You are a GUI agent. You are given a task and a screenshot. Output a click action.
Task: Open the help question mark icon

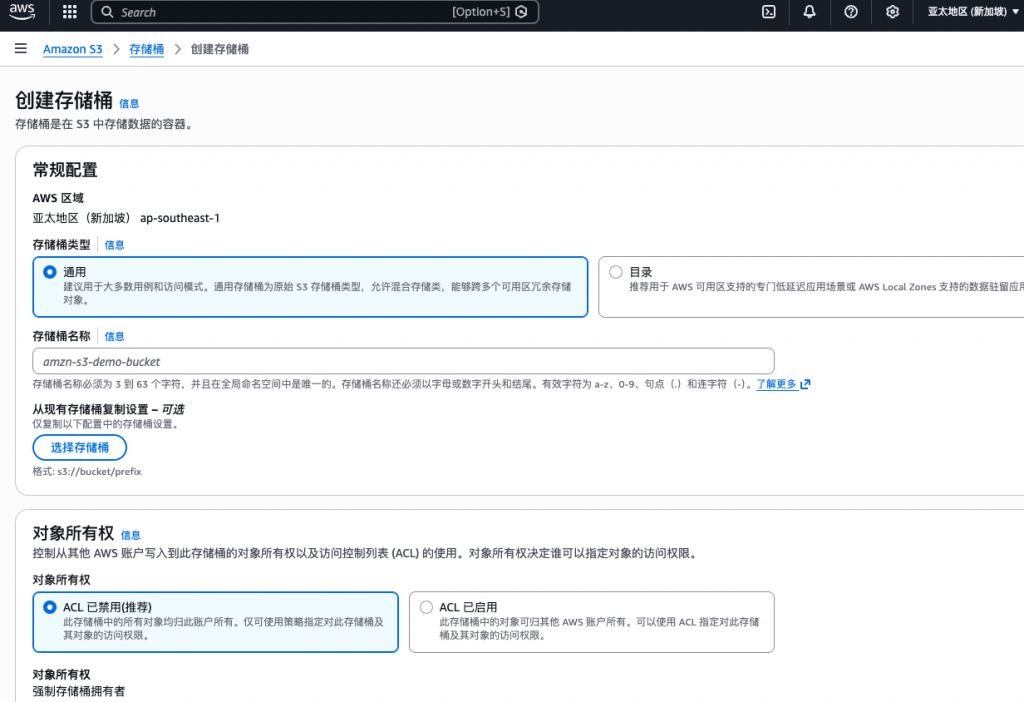(x=851, y=12)
